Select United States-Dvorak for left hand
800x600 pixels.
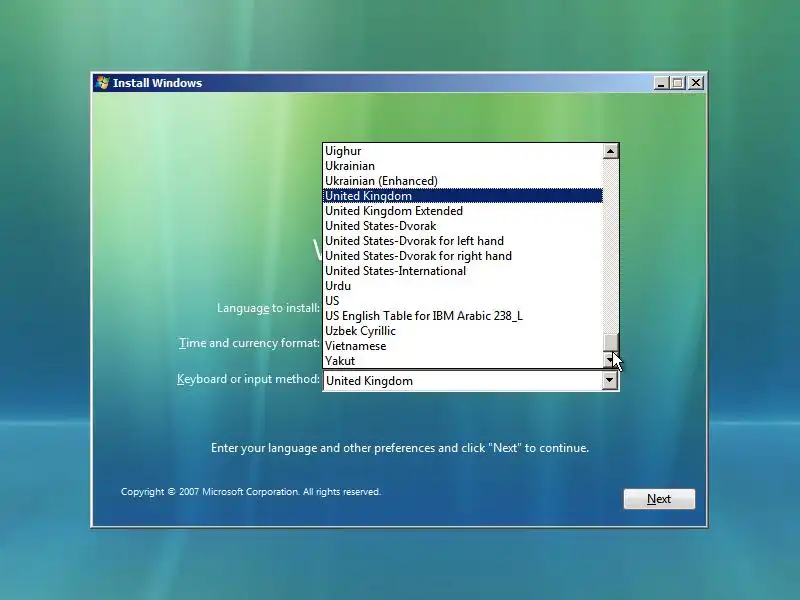(463, 241)
